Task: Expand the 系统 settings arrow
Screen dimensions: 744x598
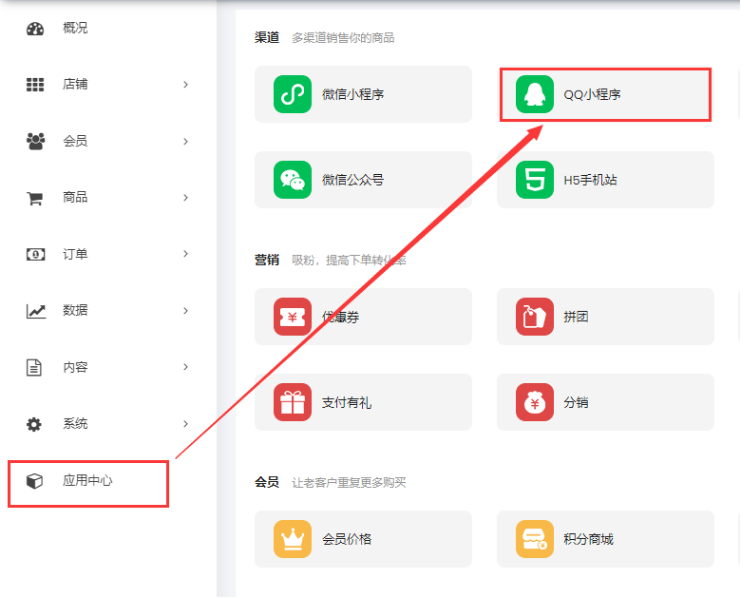Action: click(x=186, y=424)
